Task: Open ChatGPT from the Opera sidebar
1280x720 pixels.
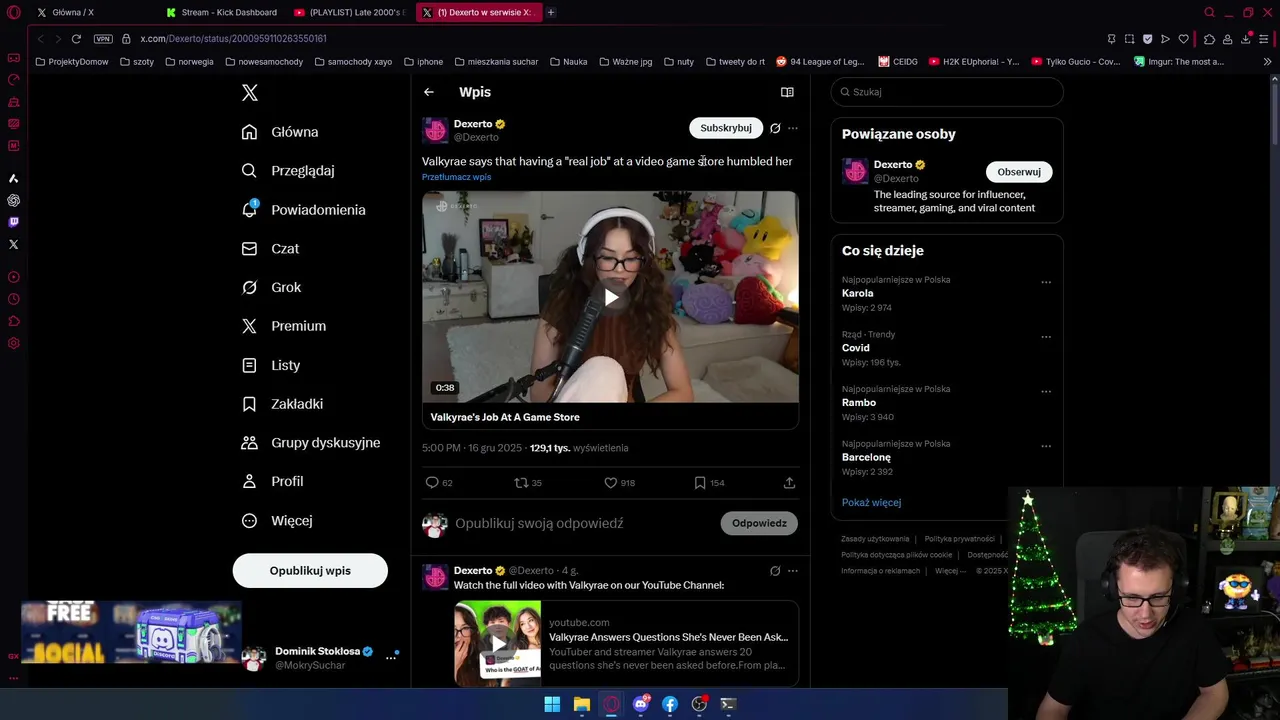Action: coord(14,200)
